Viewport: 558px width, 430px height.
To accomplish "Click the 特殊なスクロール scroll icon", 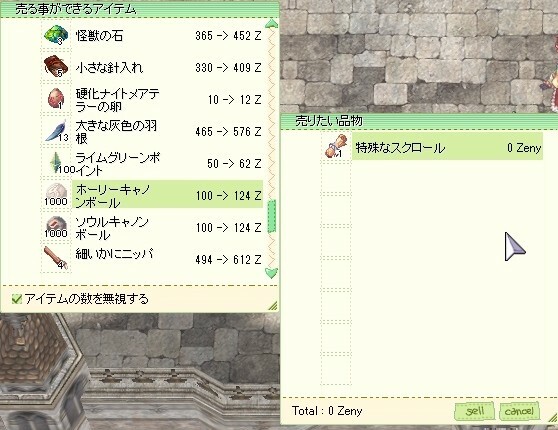I will click(336, 146).
